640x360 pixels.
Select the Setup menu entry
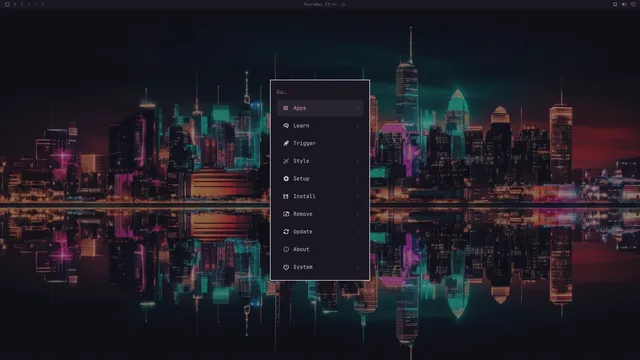pos(320,179)
